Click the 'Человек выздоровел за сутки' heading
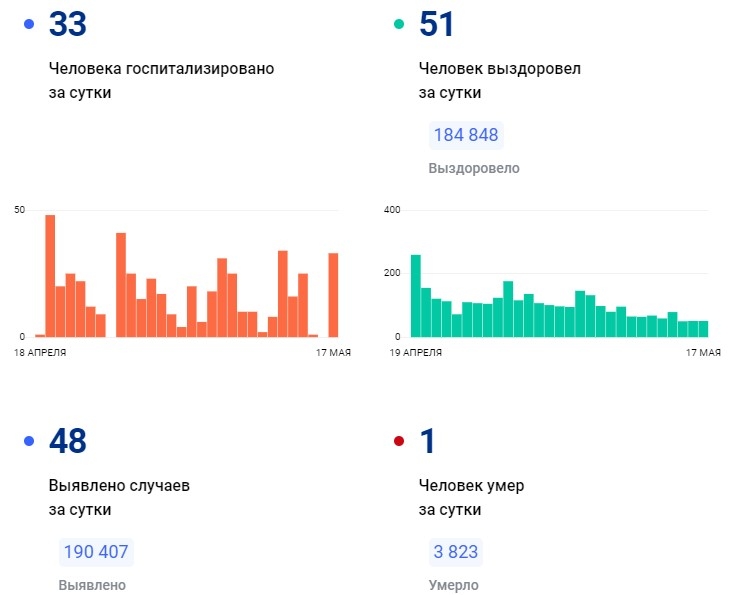740x595 pixels. coord(499,80)
